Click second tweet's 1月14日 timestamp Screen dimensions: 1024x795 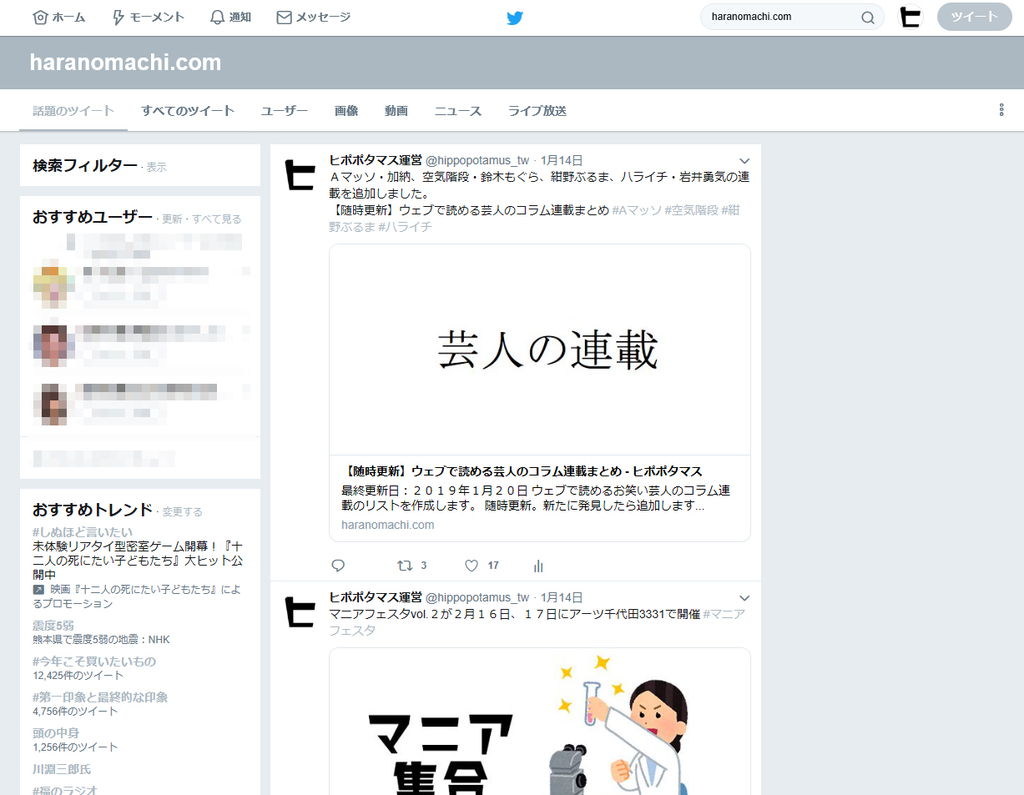[x=562, y=597]
